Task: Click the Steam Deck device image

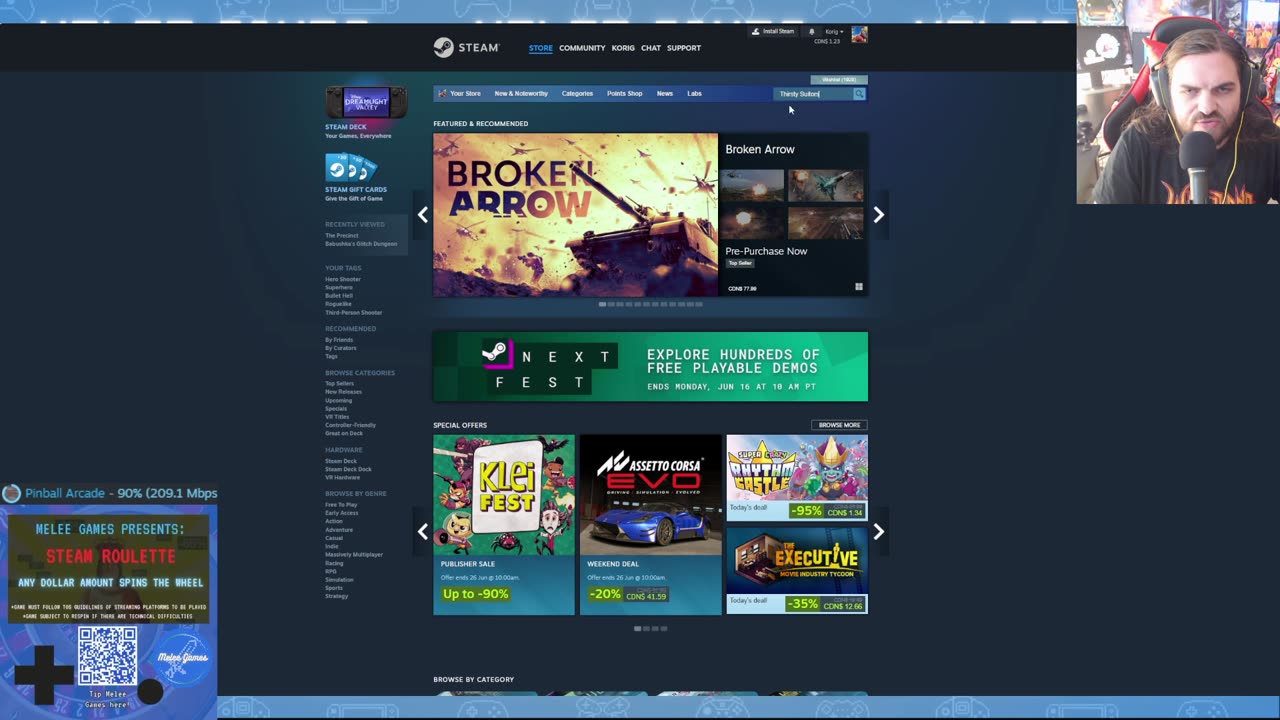Action: click(x=366, y=102)
